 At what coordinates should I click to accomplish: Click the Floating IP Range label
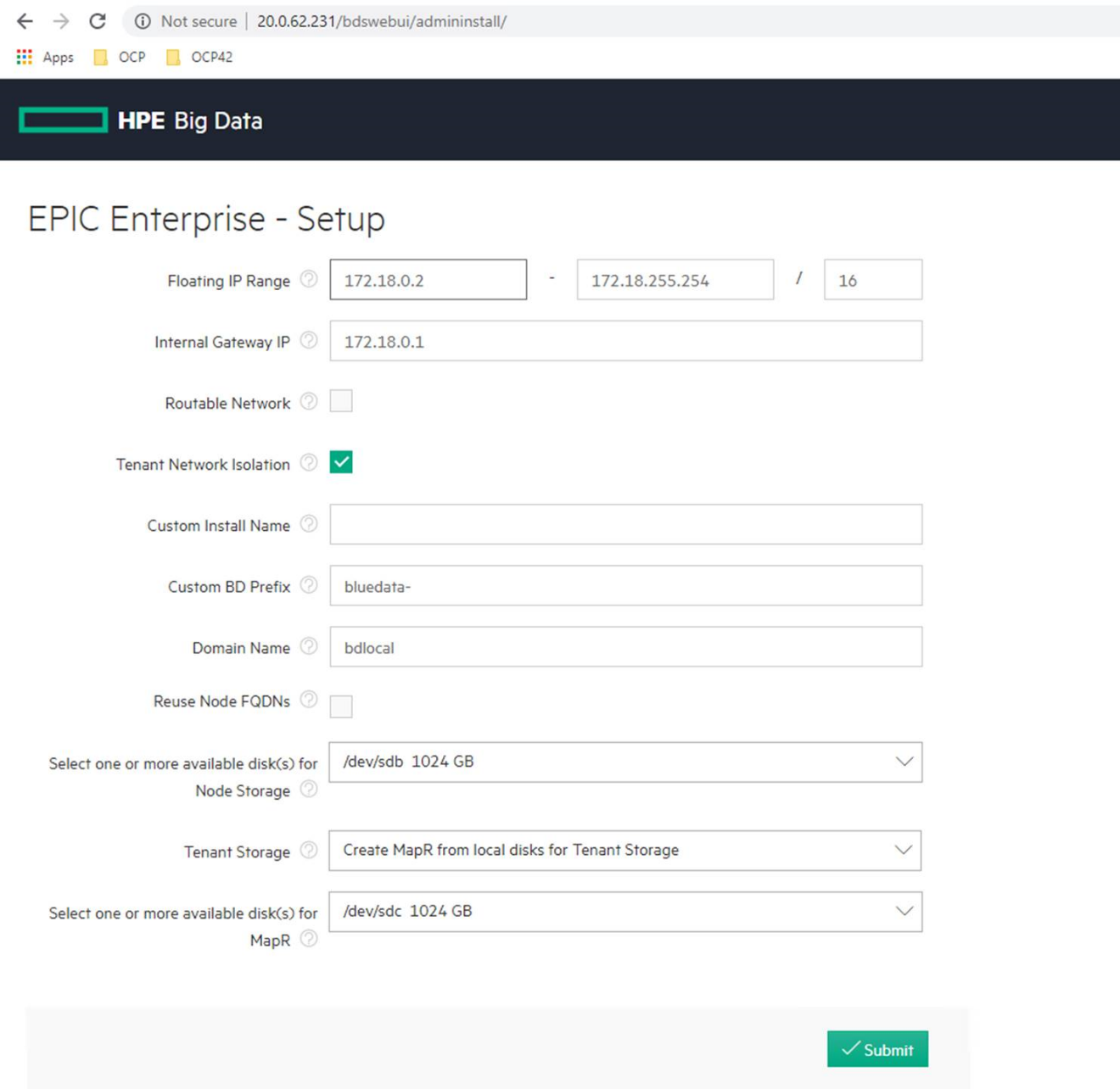coord(228,281)
